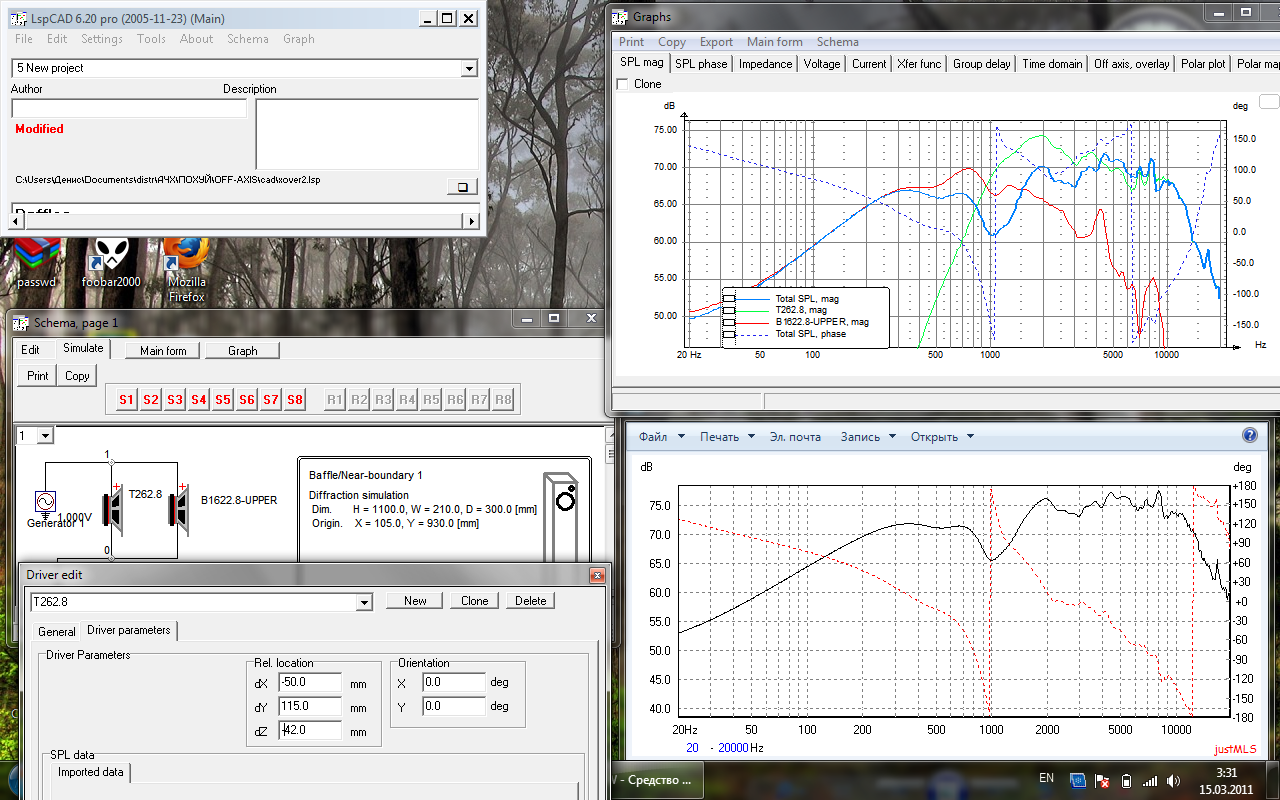Expand the Открыть menu in justMLS
This screenshot has height=800, width=1280.
[x=941, y=436]
